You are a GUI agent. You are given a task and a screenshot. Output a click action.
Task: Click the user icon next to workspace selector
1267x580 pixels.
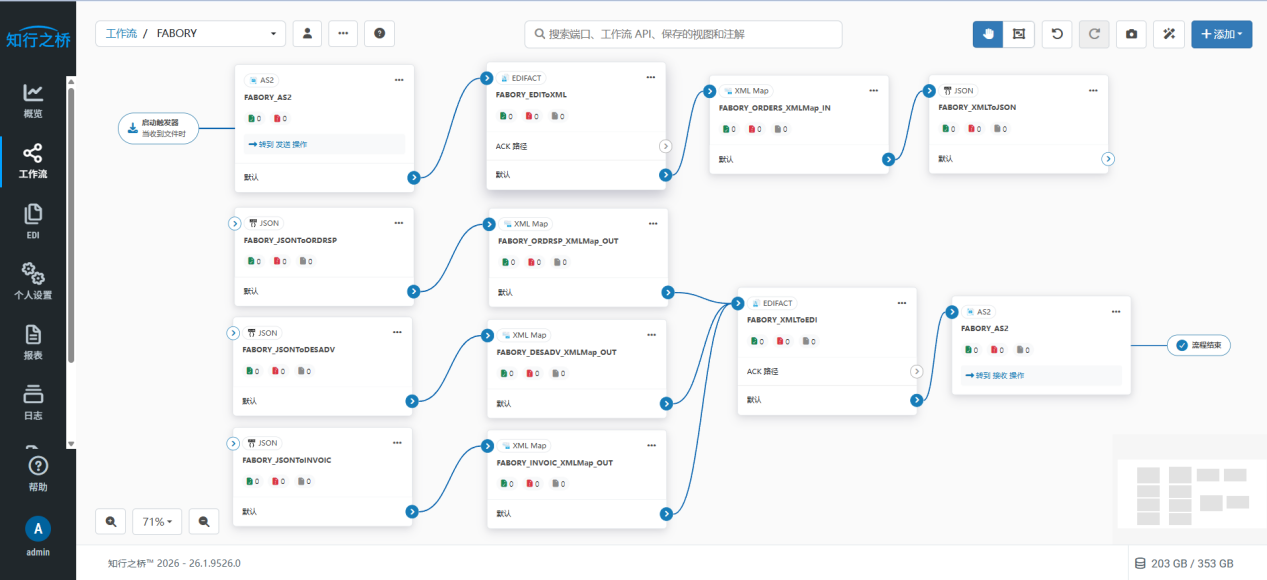click(307, 33)
